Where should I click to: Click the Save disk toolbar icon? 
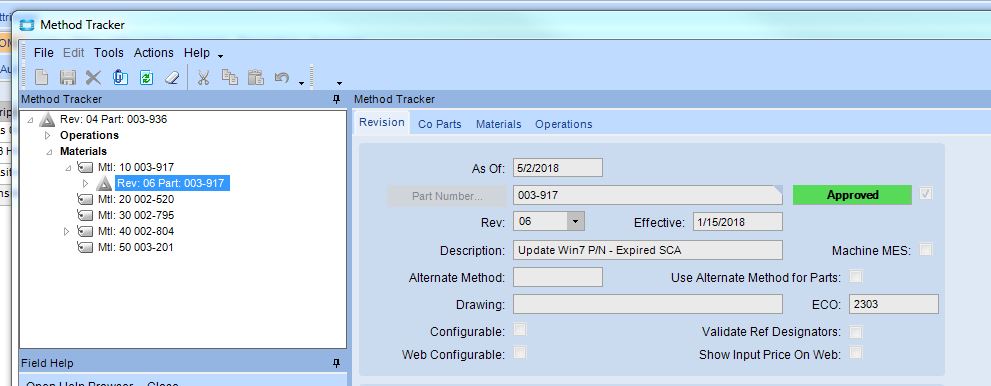[x=68, y=78]
